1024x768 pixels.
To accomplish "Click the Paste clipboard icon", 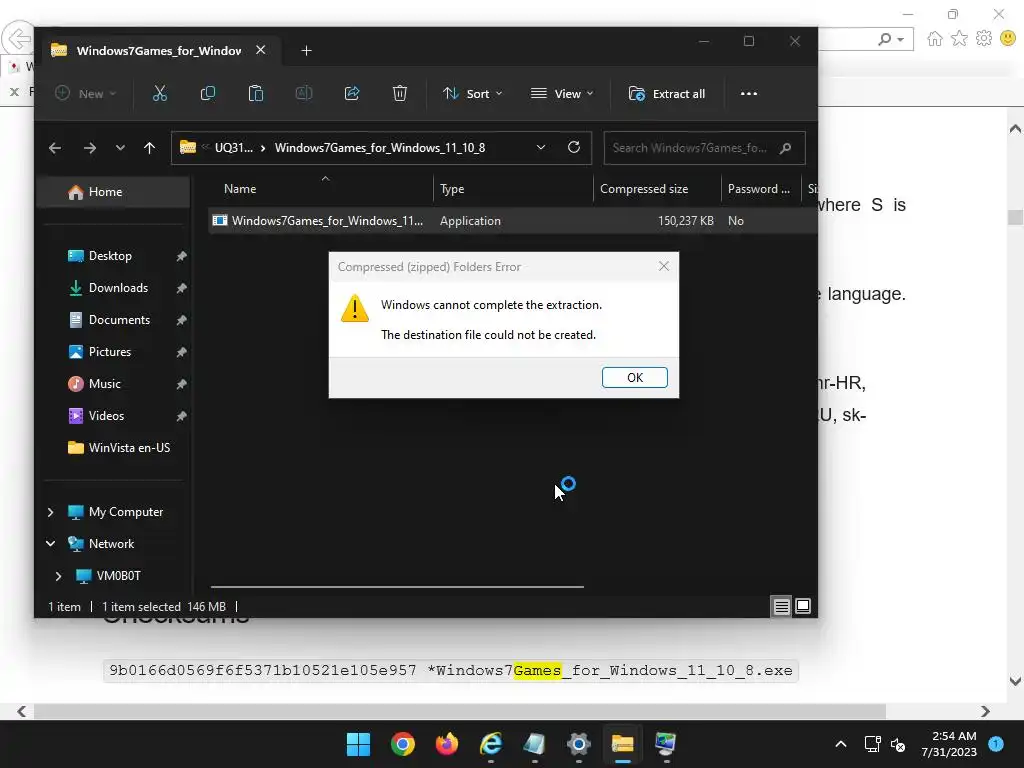I will click(255, 93).
